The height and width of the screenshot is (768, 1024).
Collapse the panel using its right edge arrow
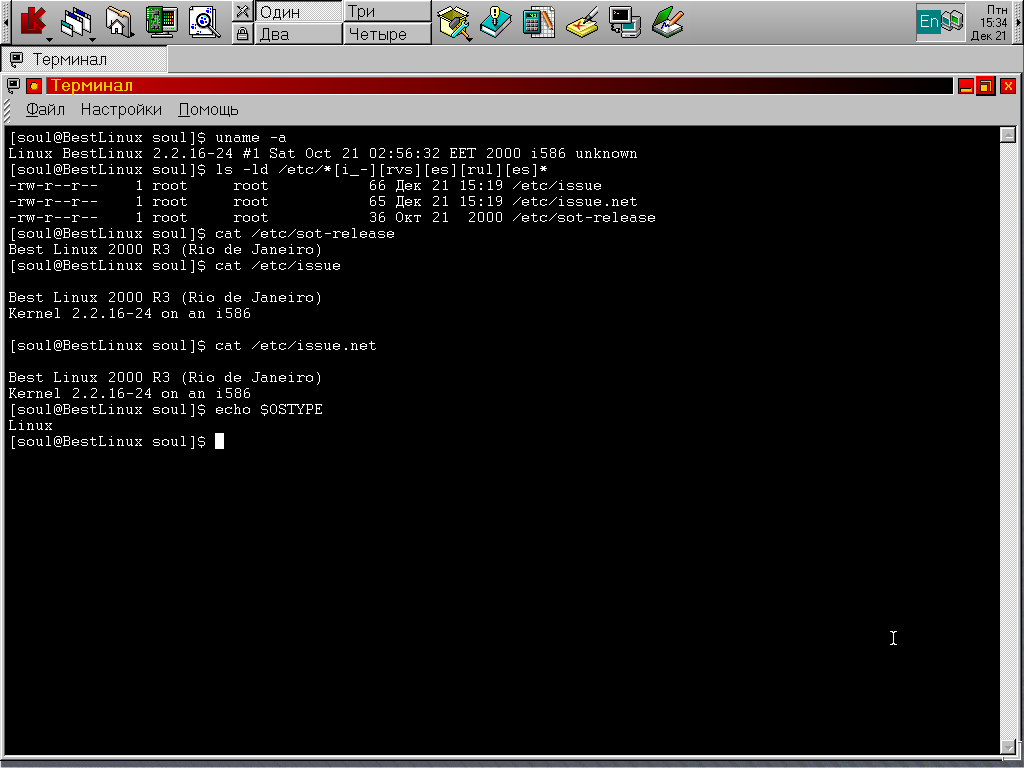[x=1017, y=22]
